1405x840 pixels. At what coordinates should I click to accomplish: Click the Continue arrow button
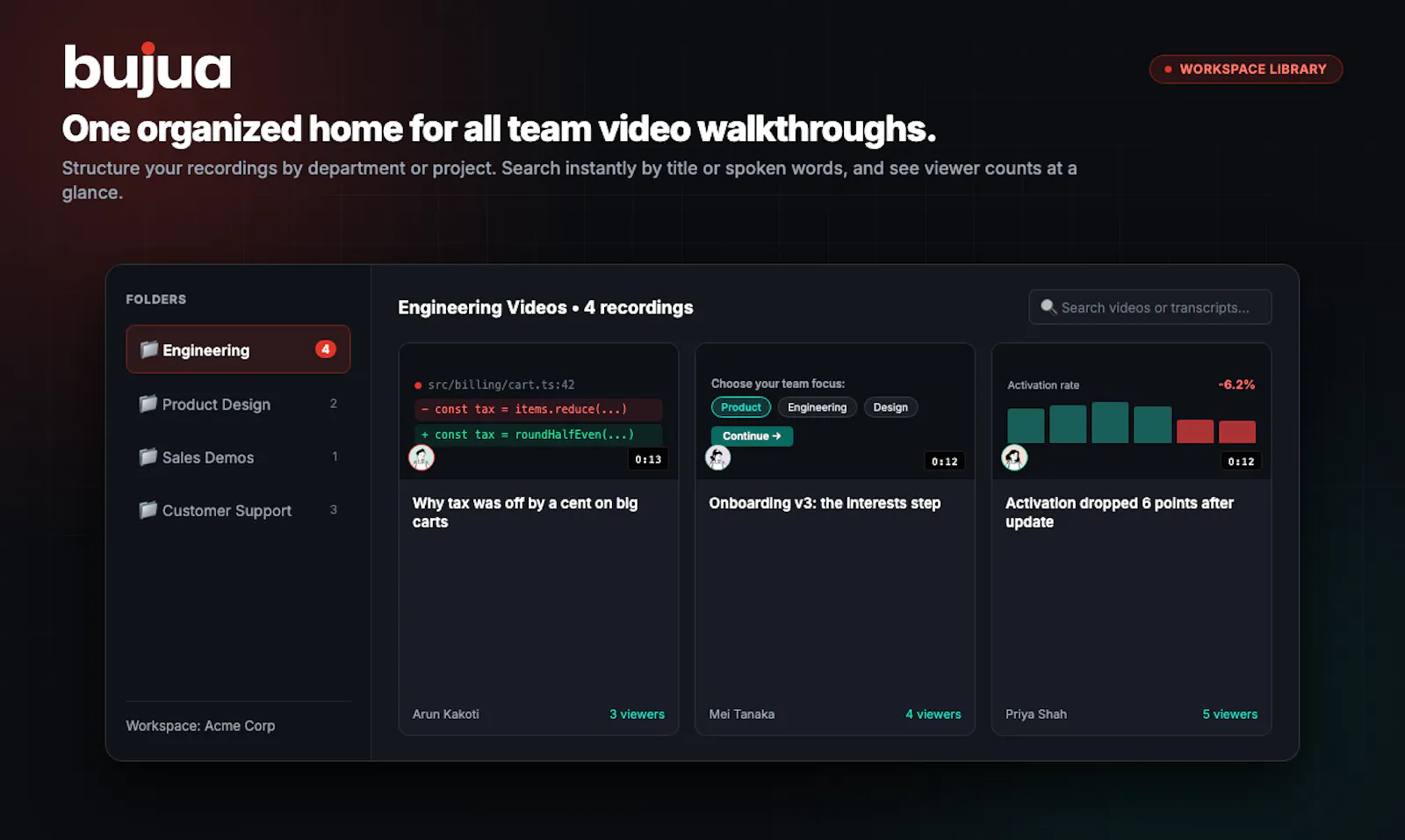point(752,436)
